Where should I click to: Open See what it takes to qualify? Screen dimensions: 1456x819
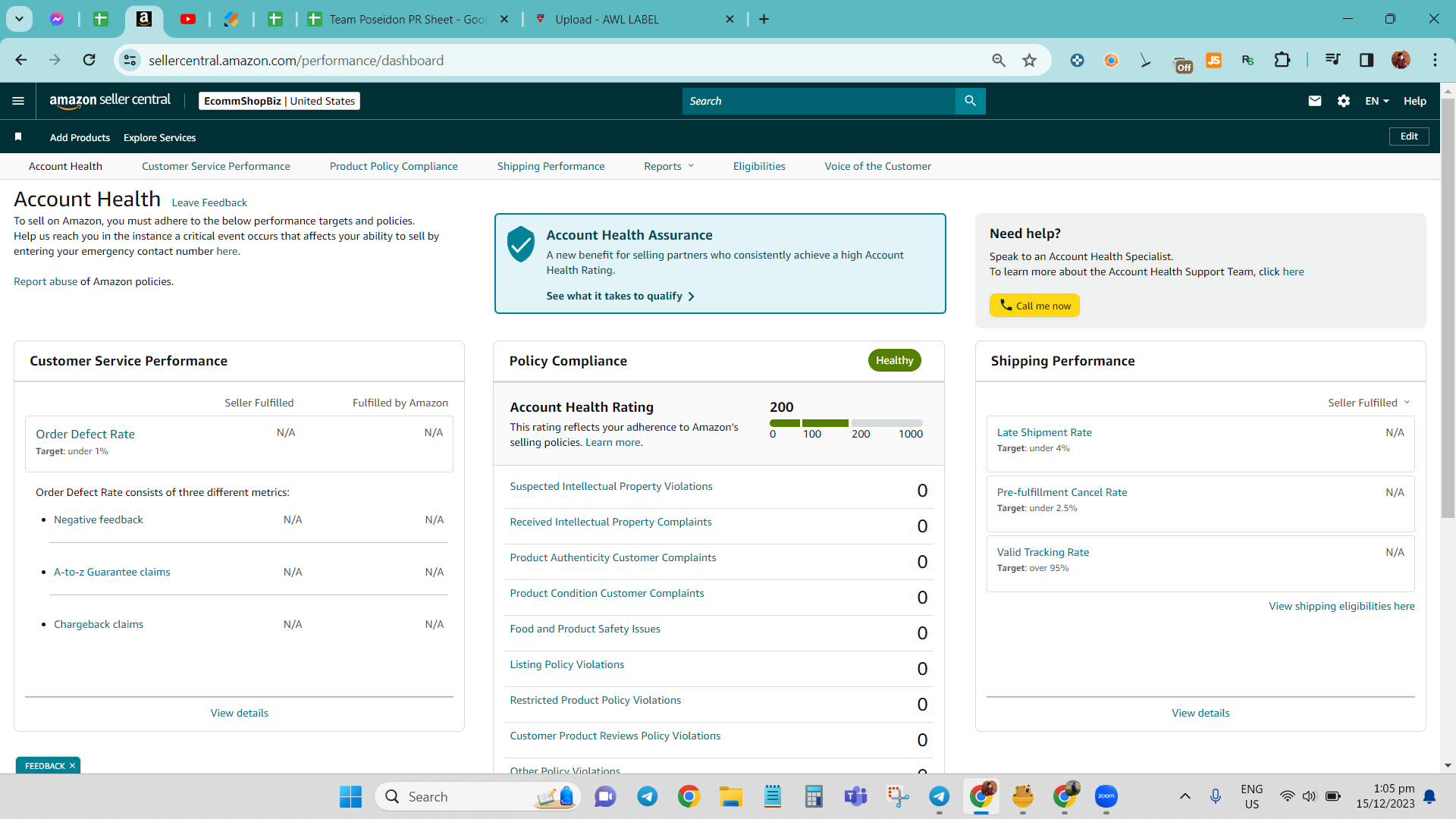click(620, 296)
